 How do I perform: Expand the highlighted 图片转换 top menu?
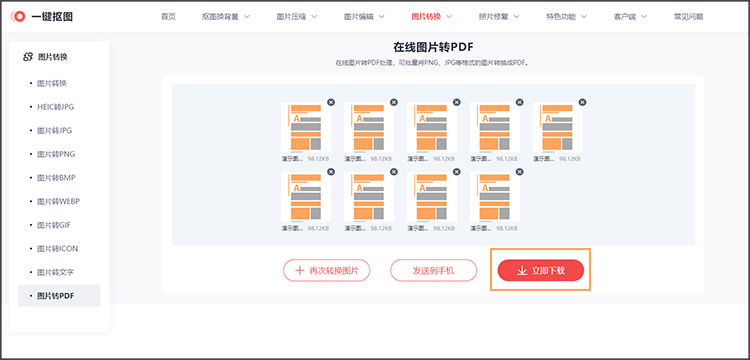click(x=432, y=17)
